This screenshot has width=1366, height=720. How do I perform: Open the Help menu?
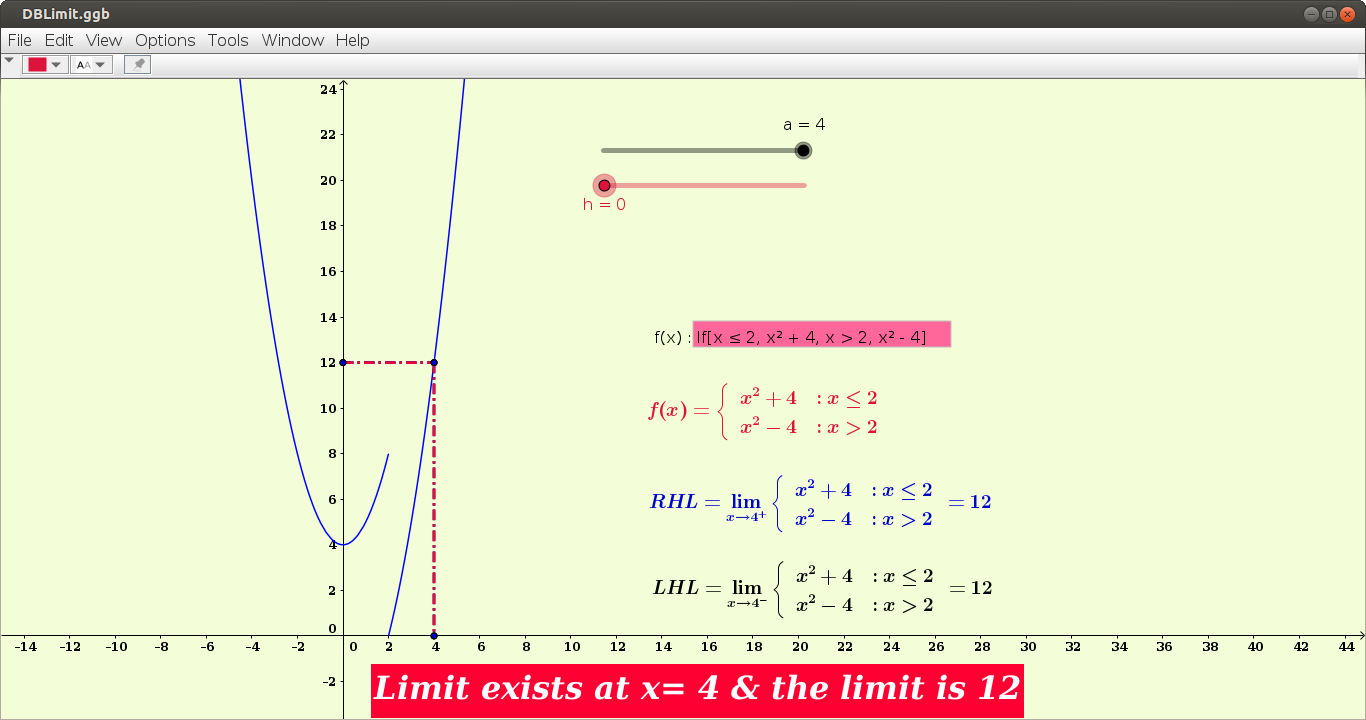352,40
